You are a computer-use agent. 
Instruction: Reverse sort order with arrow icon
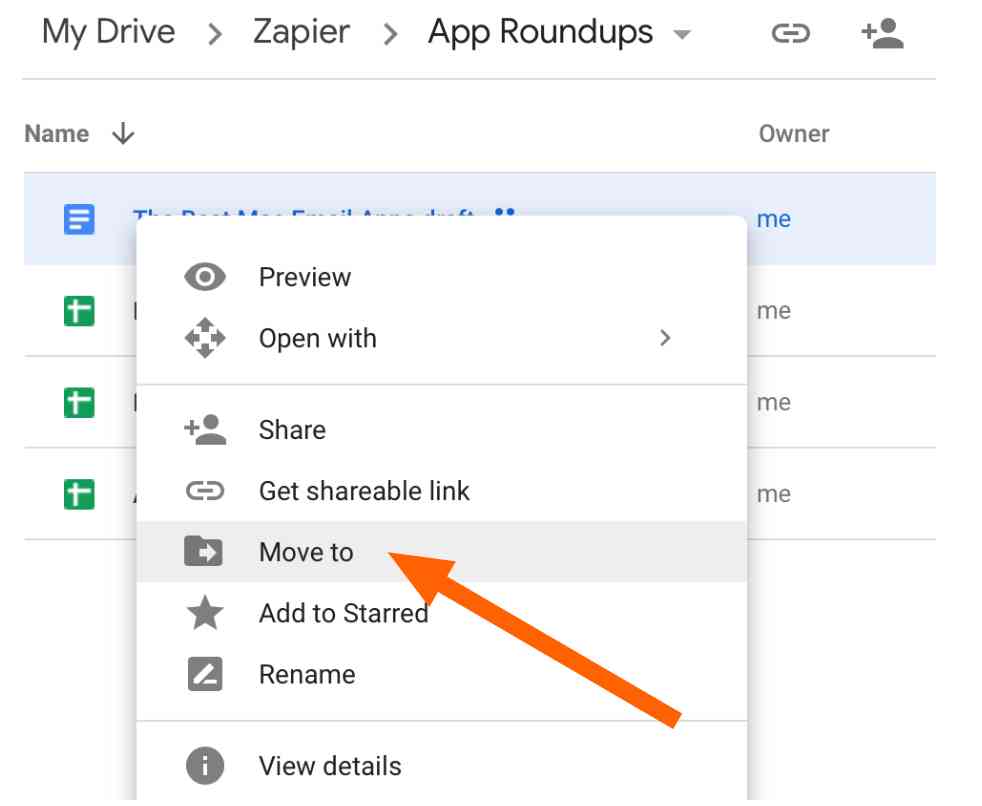(x=123, y=133)
